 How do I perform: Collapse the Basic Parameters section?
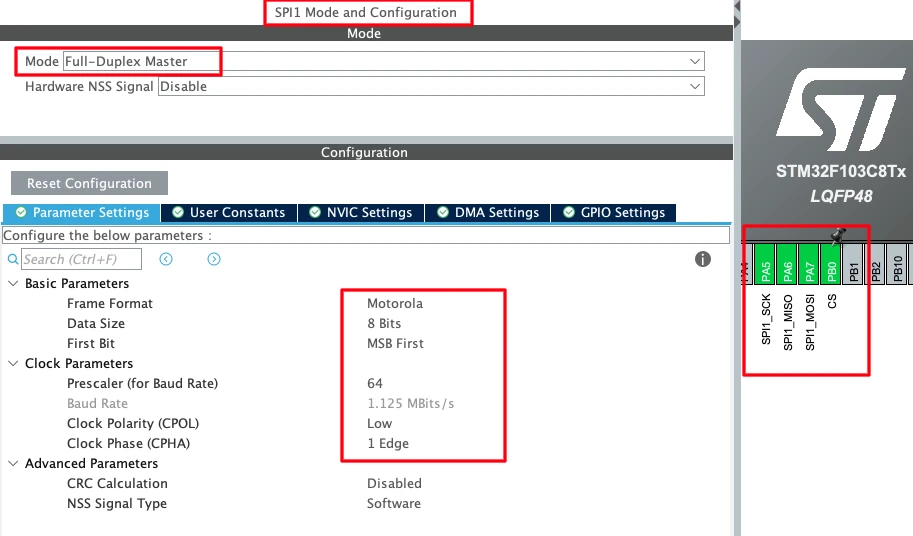click(13, 284)
